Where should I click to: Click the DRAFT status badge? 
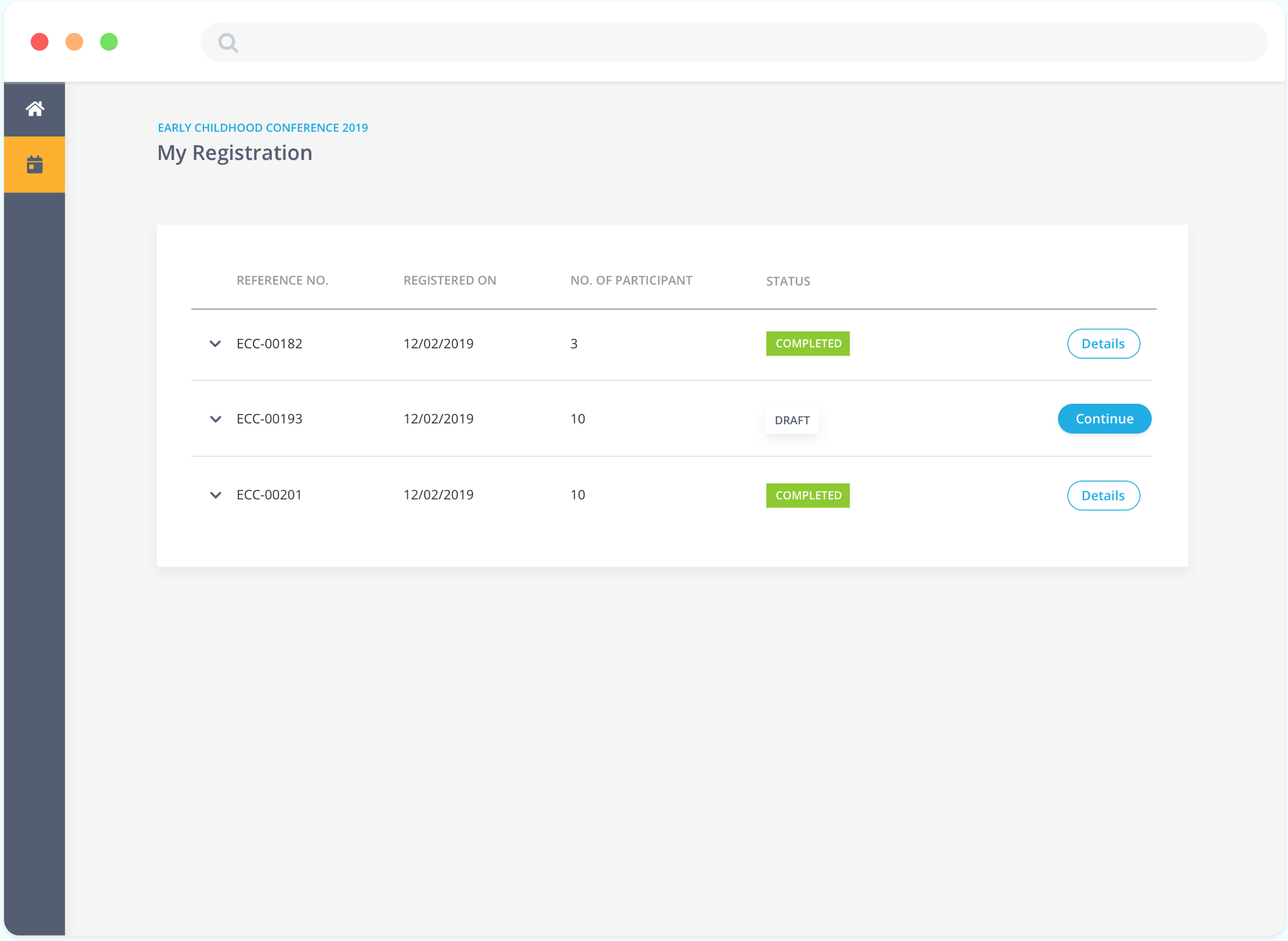click(792, 420)
